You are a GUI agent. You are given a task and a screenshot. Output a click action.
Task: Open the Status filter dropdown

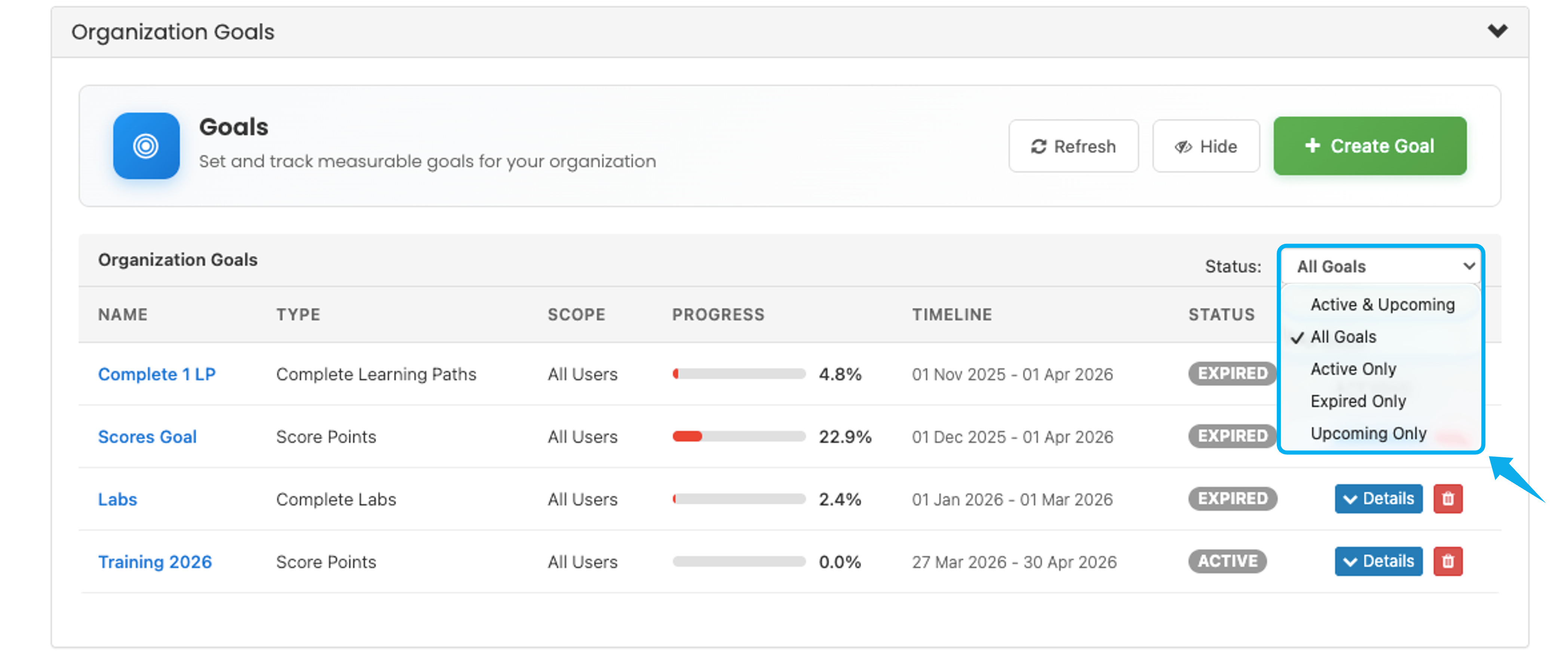1382,267
